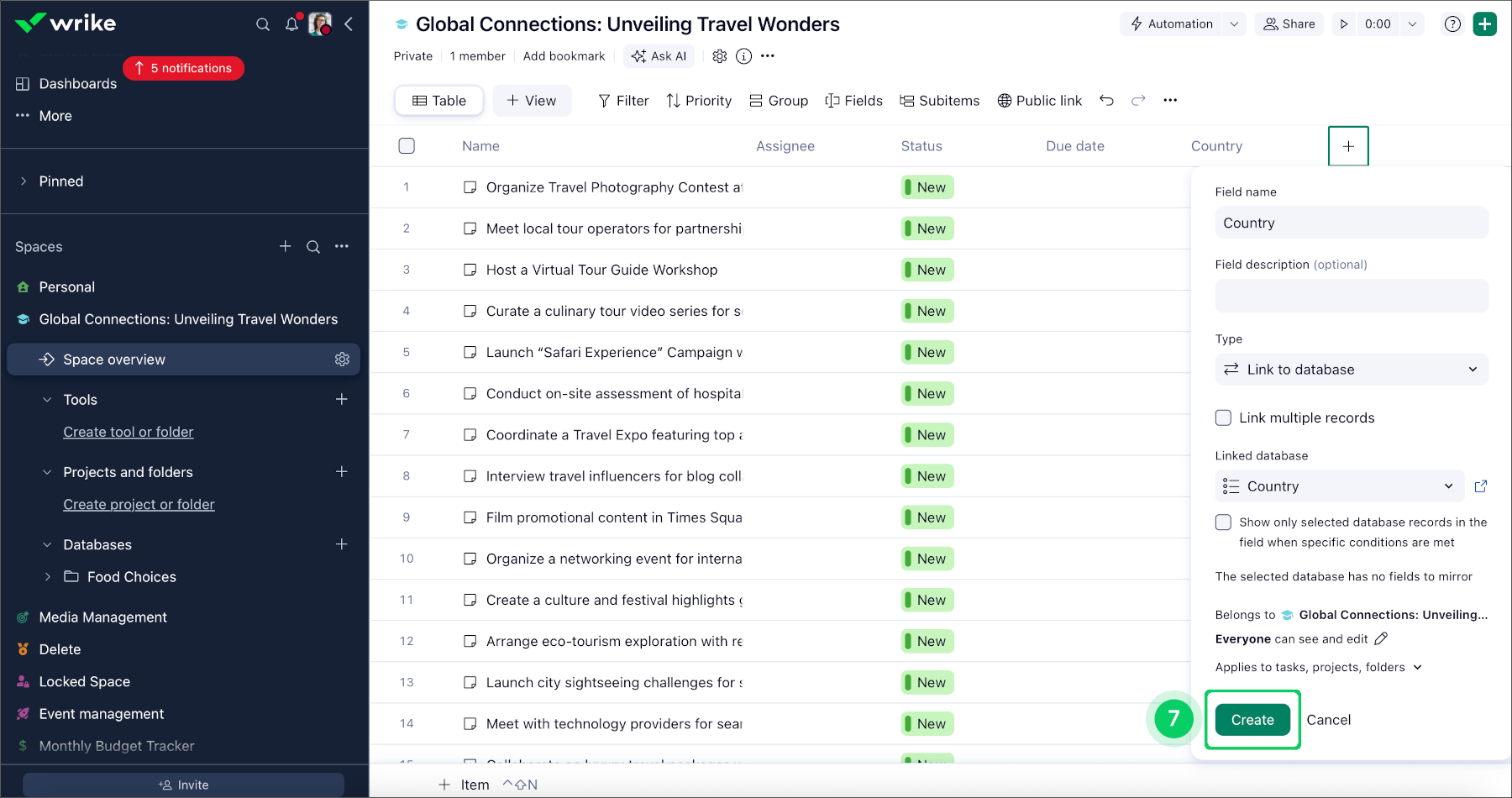
Task: Open the Linked database Country dropdown
Action: tap(1339, 486)
